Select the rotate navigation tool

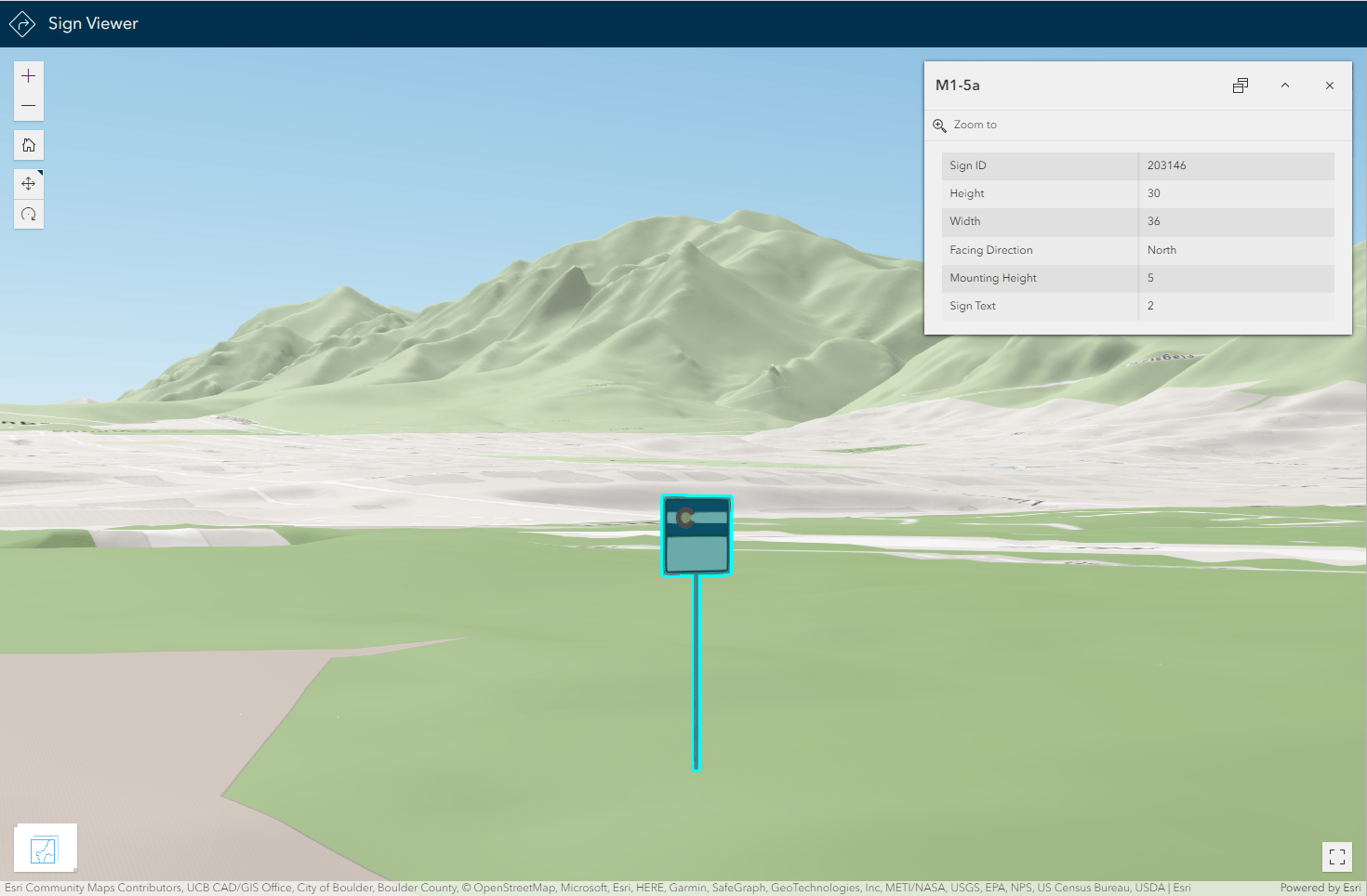tap(28, 214)
